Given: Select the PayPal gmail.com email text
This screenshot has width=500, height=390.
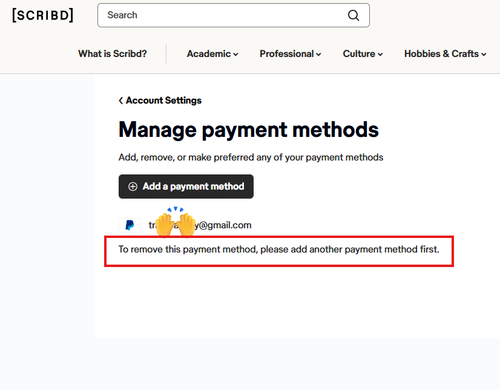Looking at the screenshot, I should tap(200, 225).
